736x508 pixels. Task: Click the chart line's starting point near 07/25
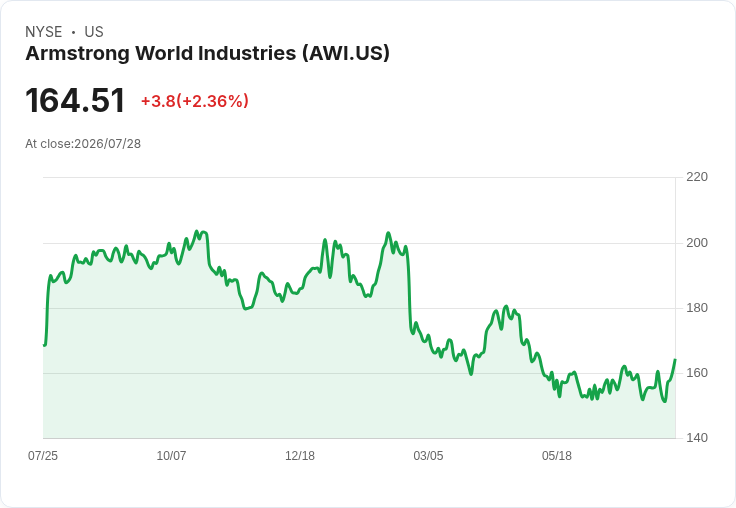point(45,345)
